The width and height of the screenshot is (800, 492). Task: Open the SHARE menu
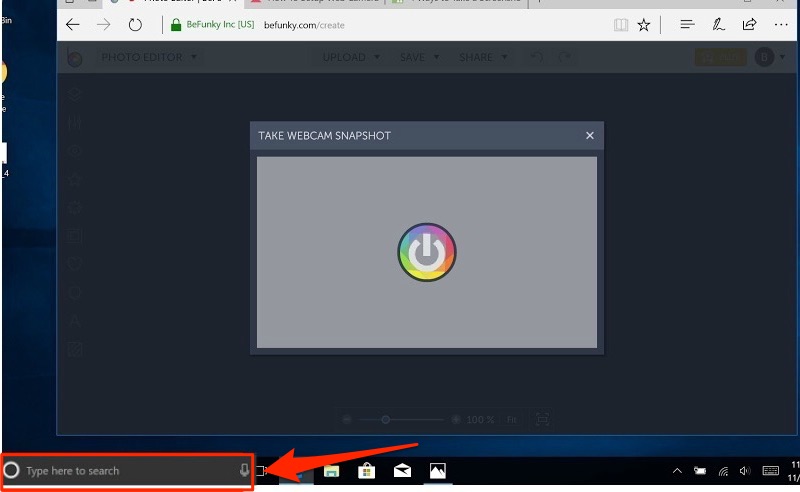point(483,57)
